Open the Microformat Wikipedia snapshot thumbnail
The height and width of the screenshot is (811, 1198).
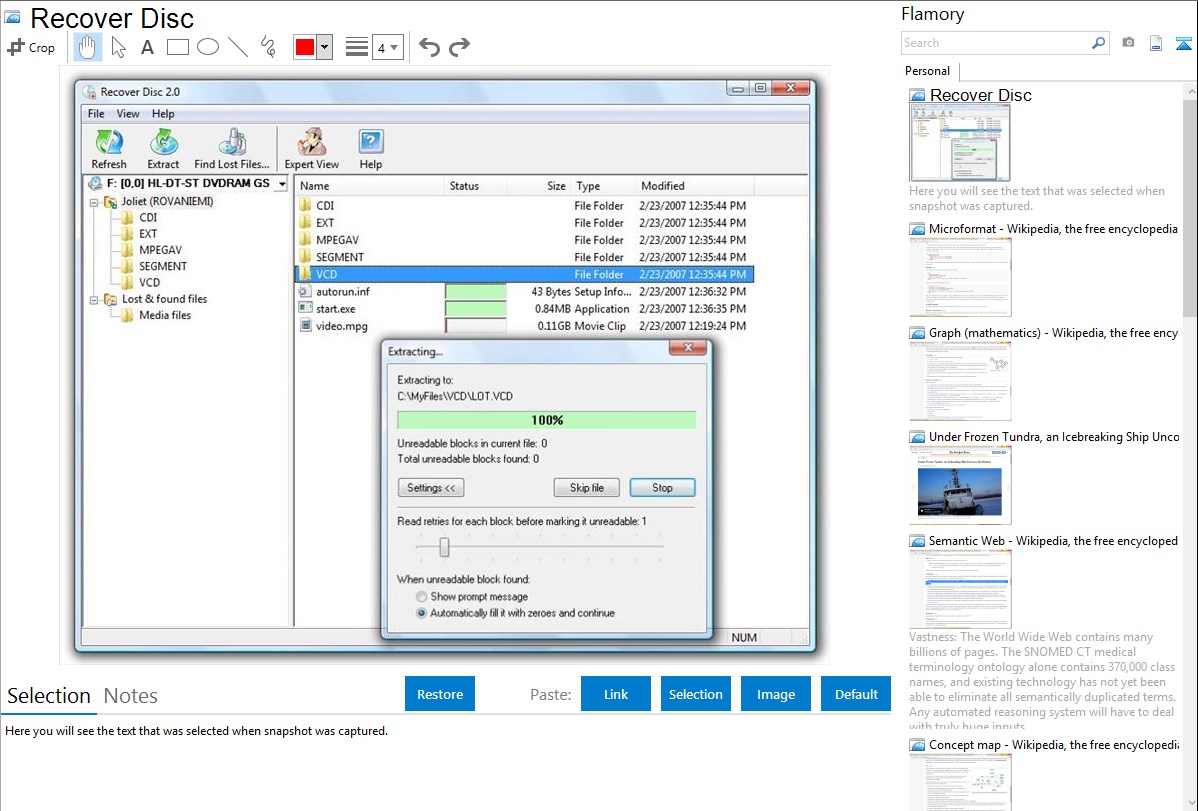click(960, 277)
